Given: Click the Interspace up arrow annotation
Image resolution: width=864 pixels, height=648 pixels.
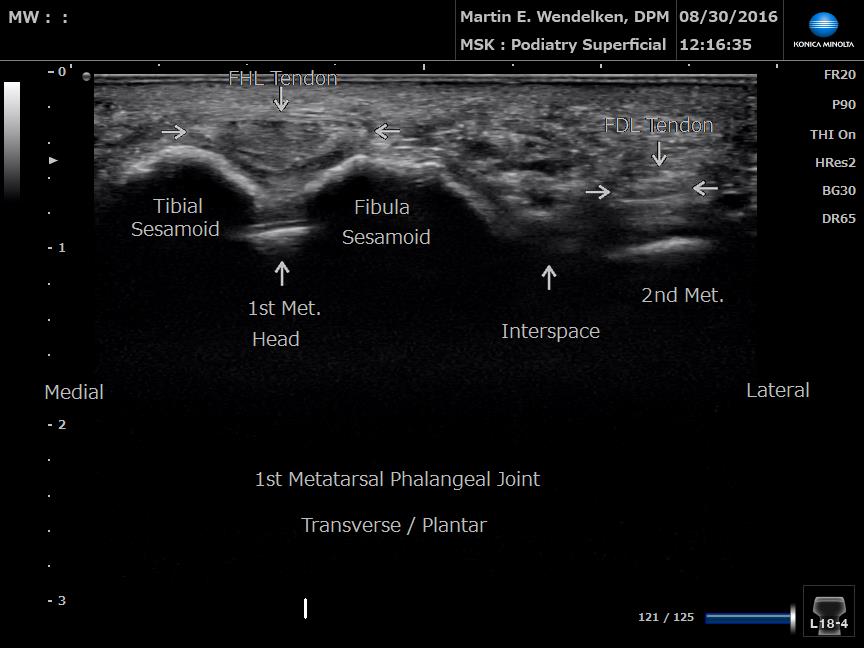Looking at the screenshot, I should pyautogui.click(x=548, y=277).
